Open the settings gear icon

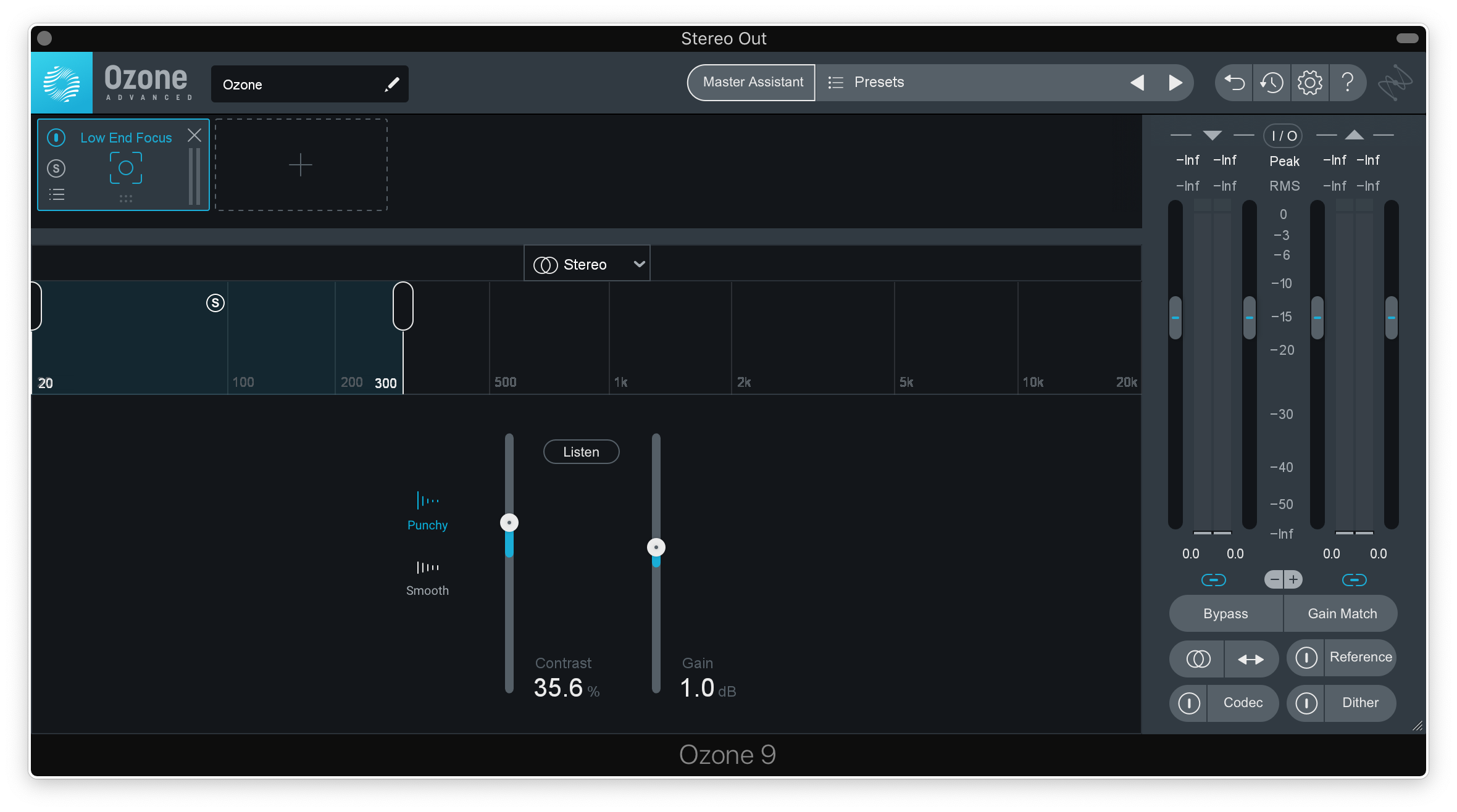(x=1309, y=82)
